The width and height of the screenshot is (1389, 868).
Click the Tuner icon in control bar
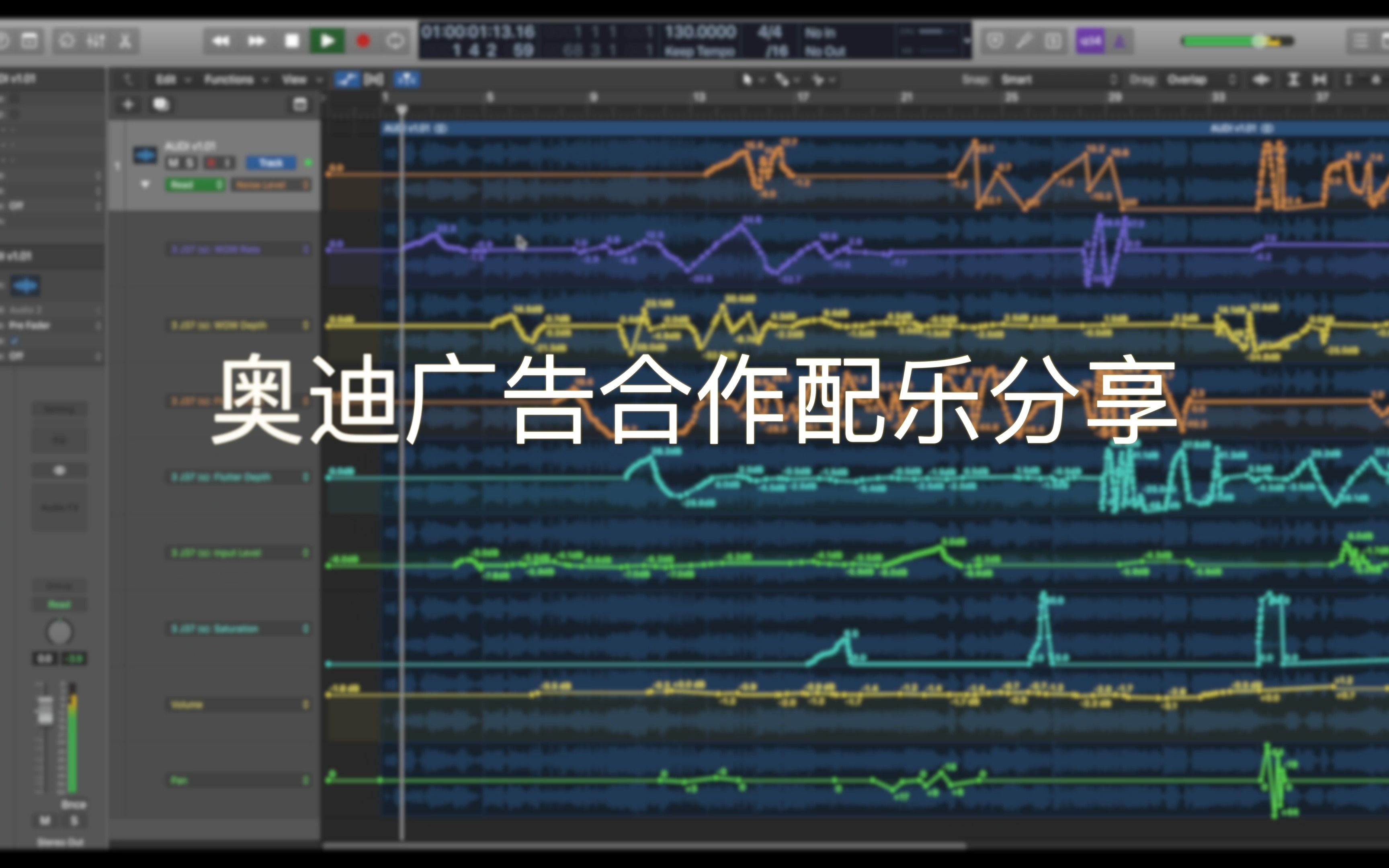[x=1024, y=41]
